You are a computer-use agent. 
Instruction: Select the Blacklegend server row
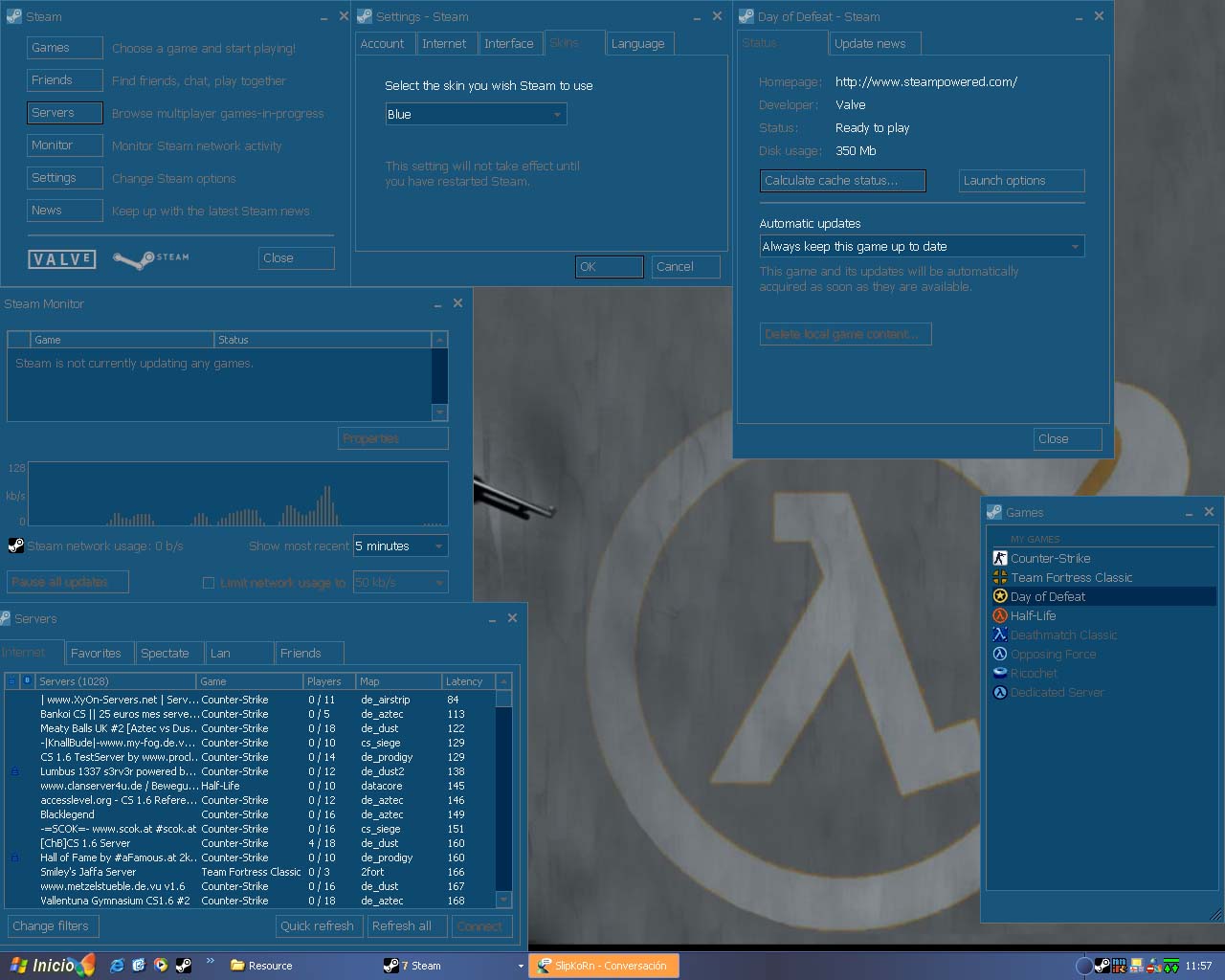tap(250, 814)
